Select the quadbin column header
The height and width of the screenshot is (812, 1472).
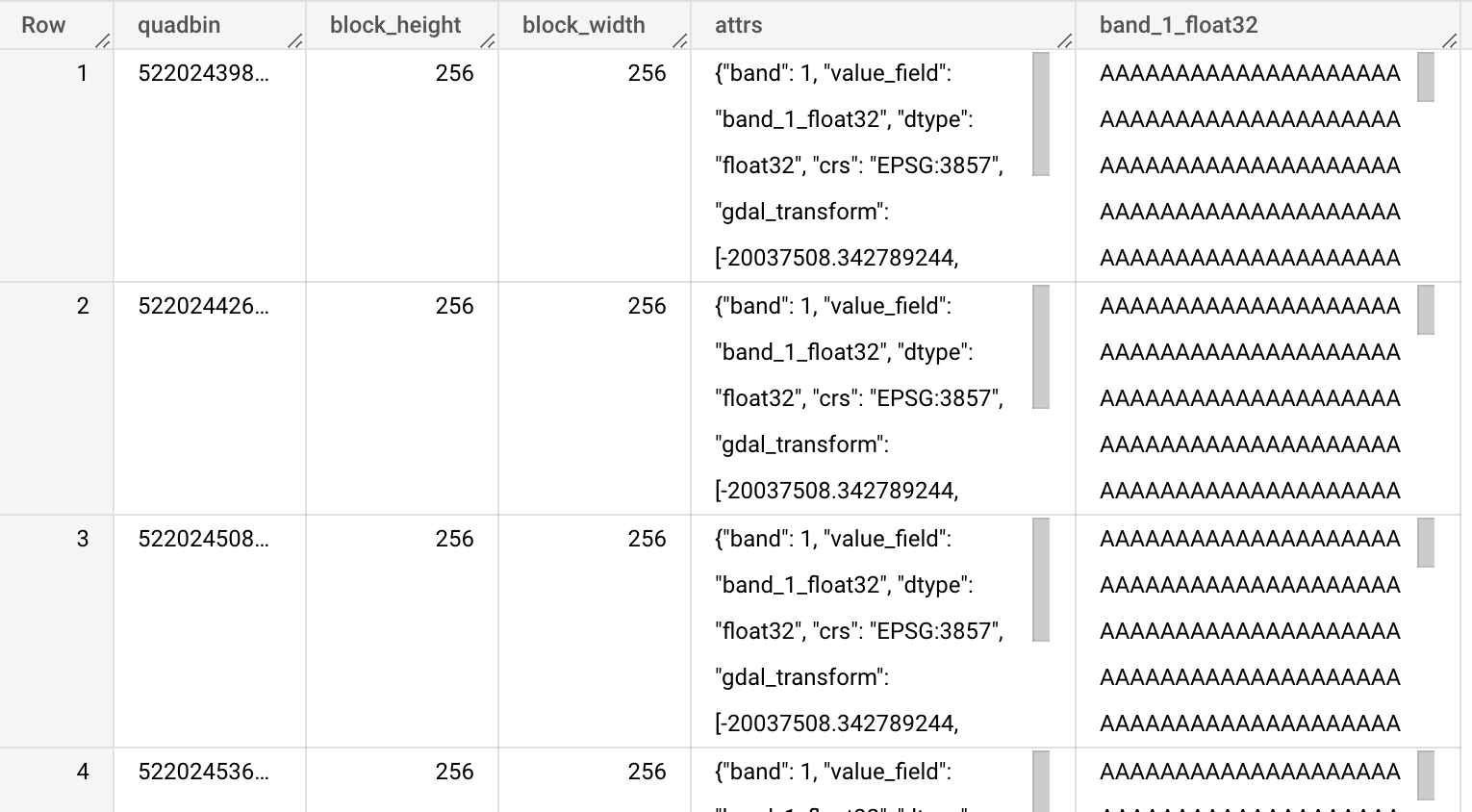coord(179,25)
